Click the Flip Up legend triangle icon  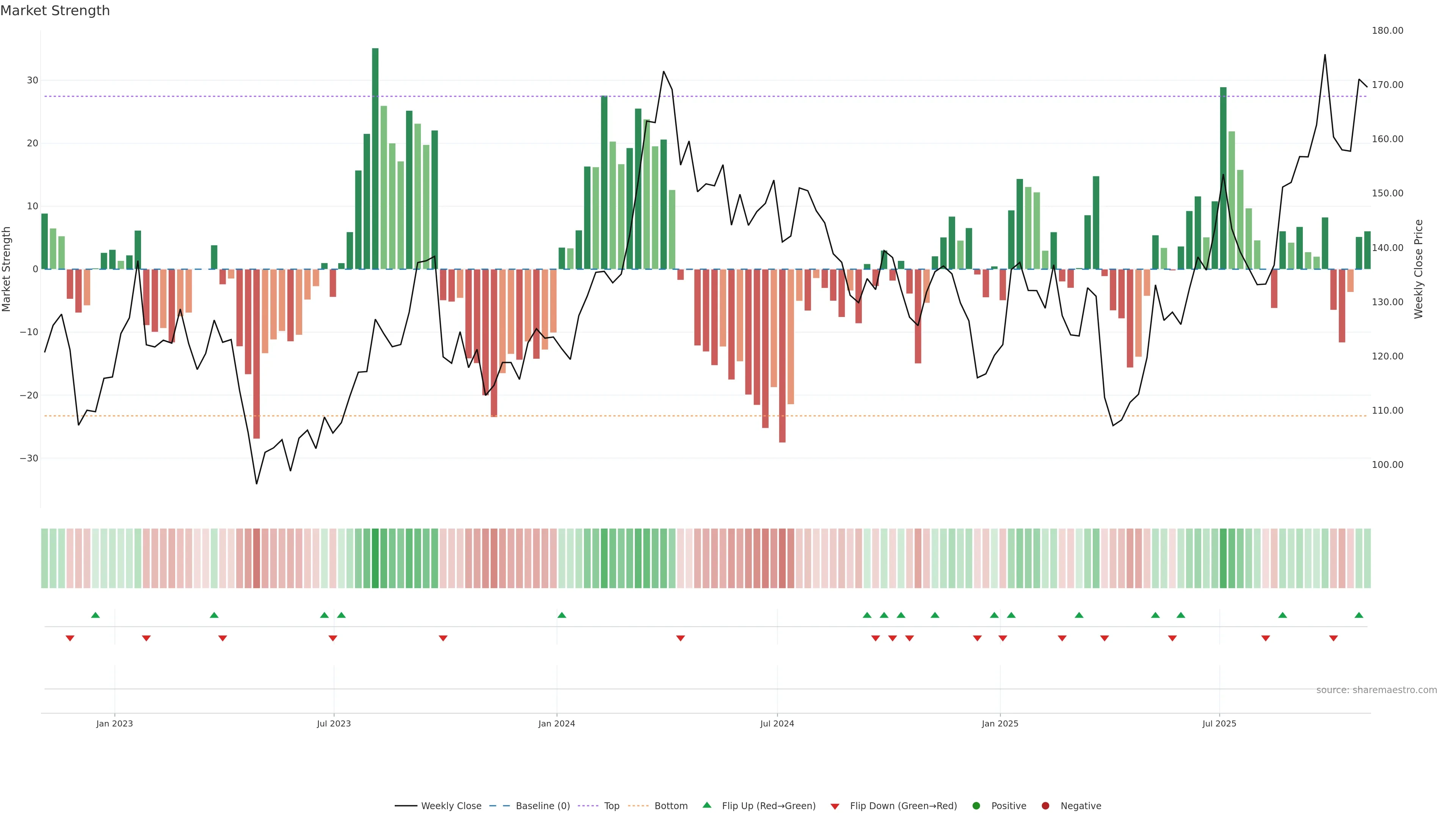706,805
